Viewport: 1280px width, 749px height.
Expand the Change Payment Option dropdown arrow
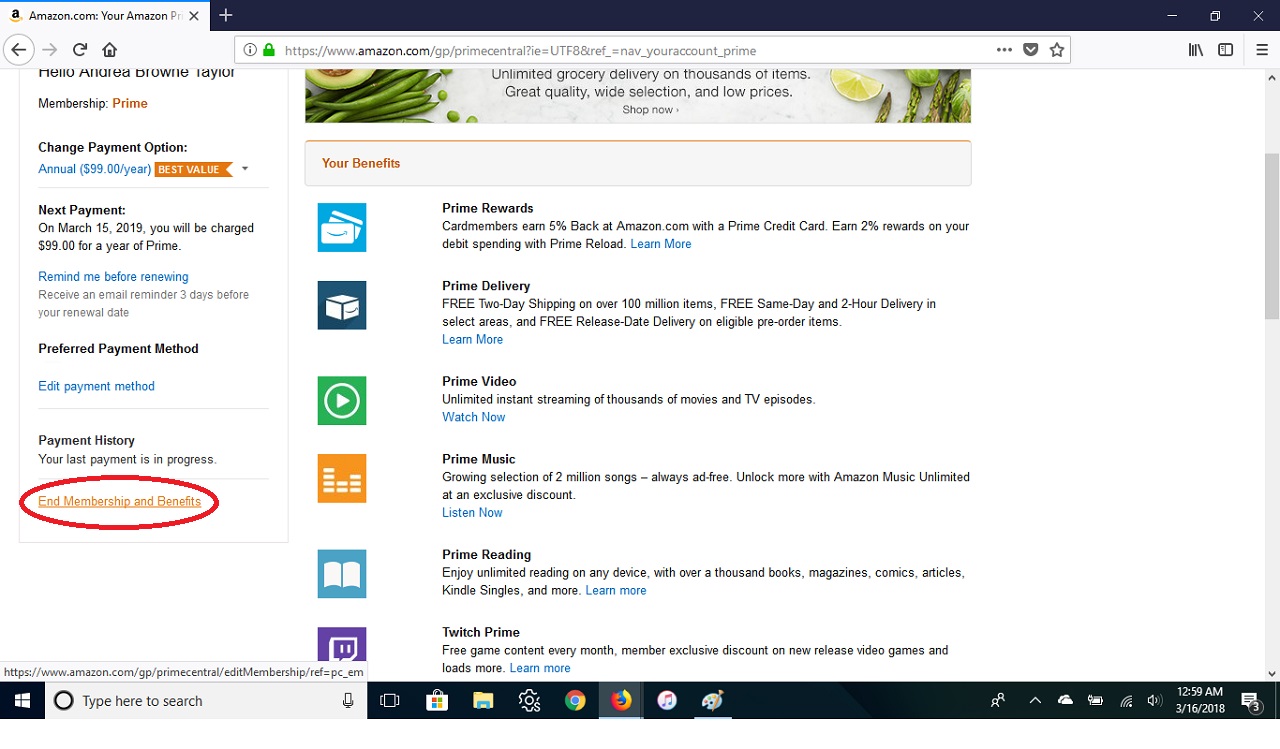tap(245, 169)
